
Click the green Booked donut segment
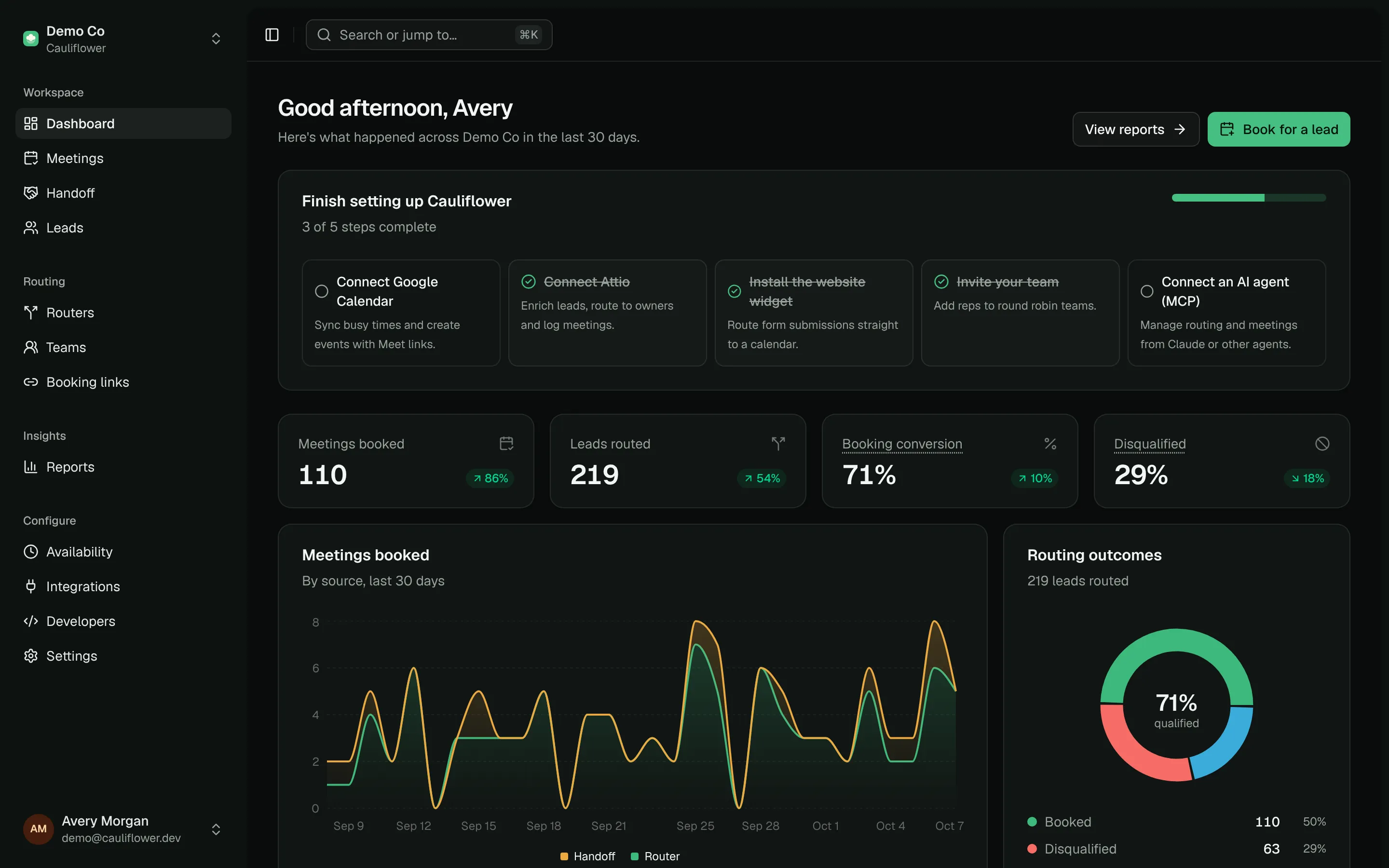(1177, 640)
